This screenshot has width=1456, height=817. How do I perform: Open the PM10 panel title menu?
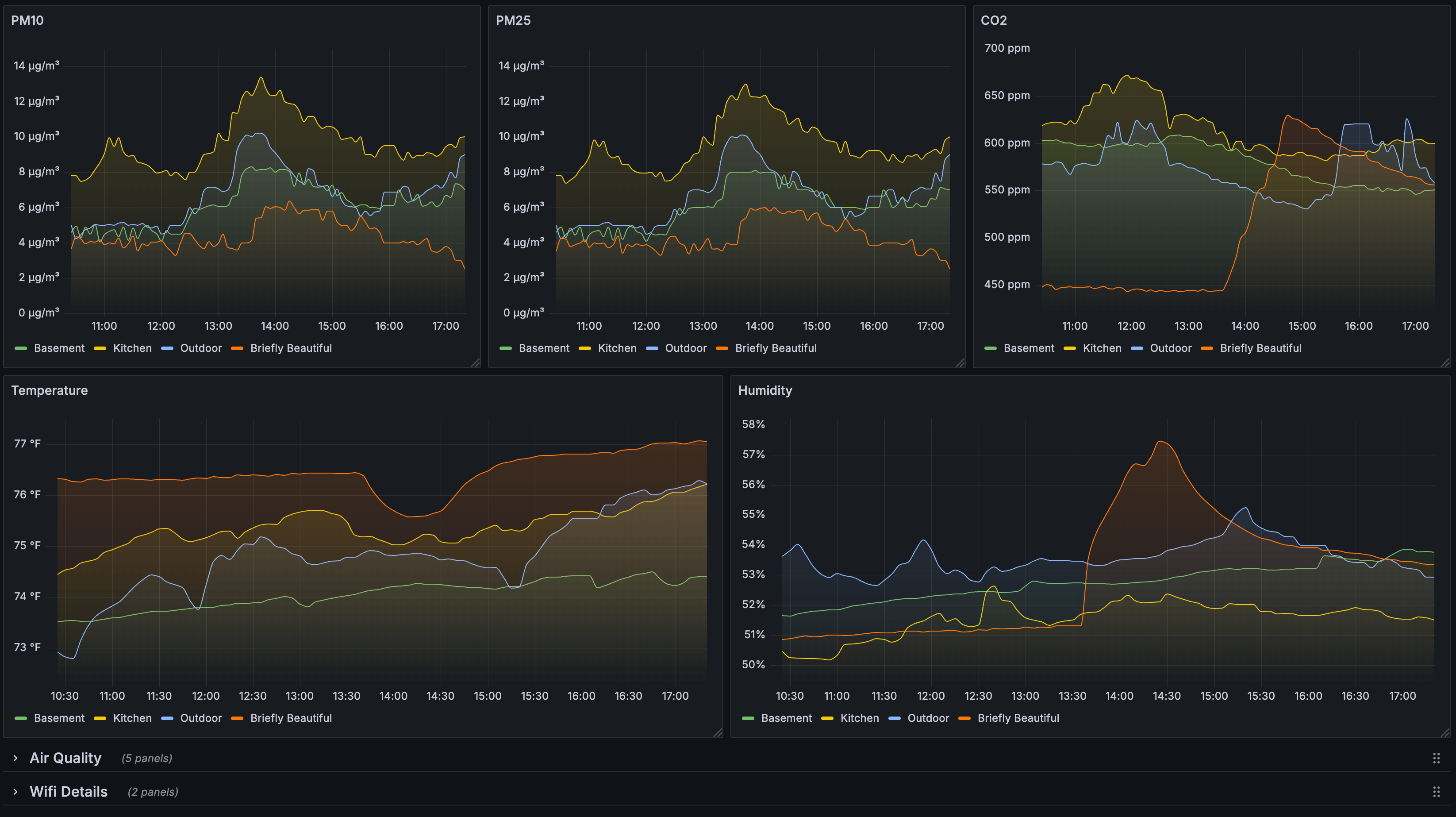tap(27, 20)
